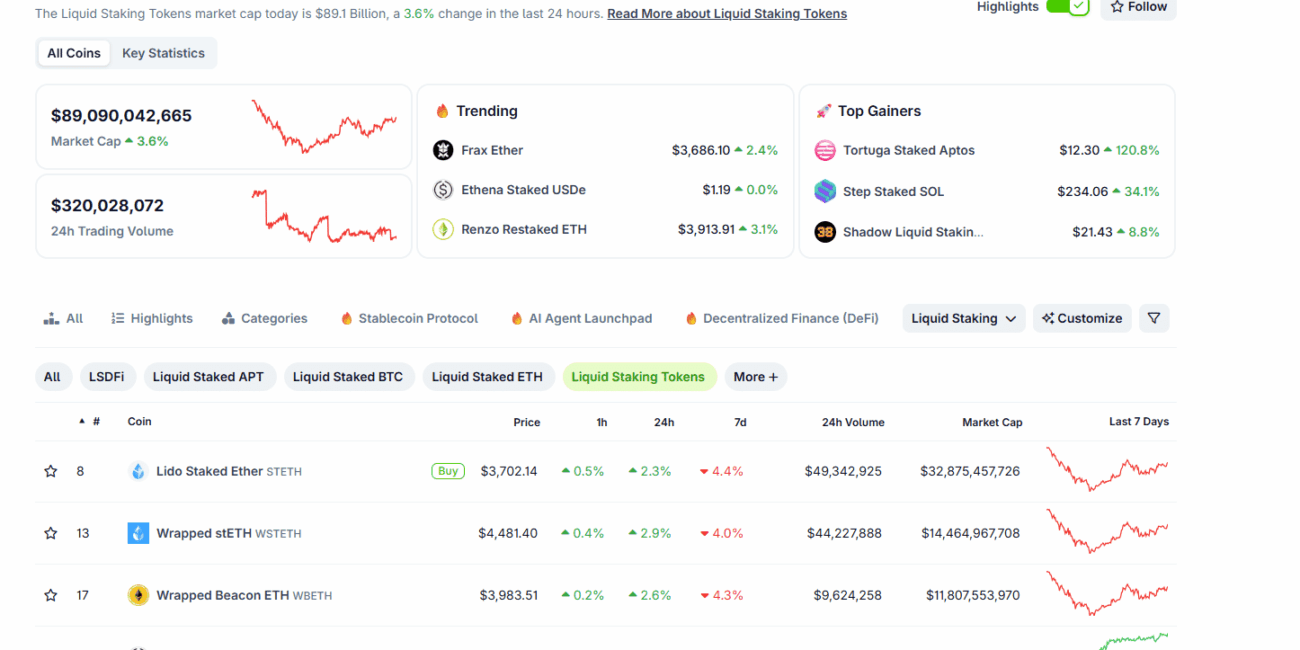Select the All category chip

tap(52, 377)
